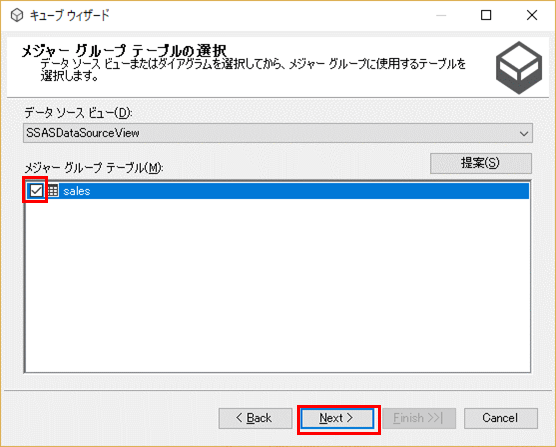Click the メジャー グループ テーブルの選択 heading

[124, 51]
